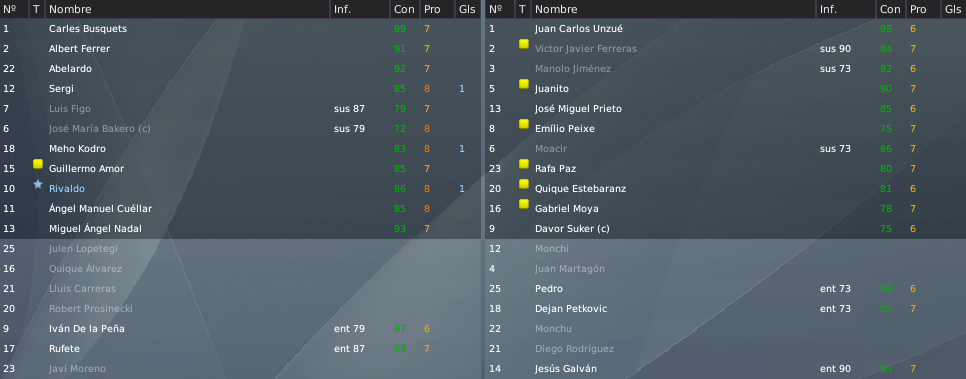Viewport: 966px width, 379px height.
Task: Click Rafa Paz's yellow card icon
Action: 524,164
